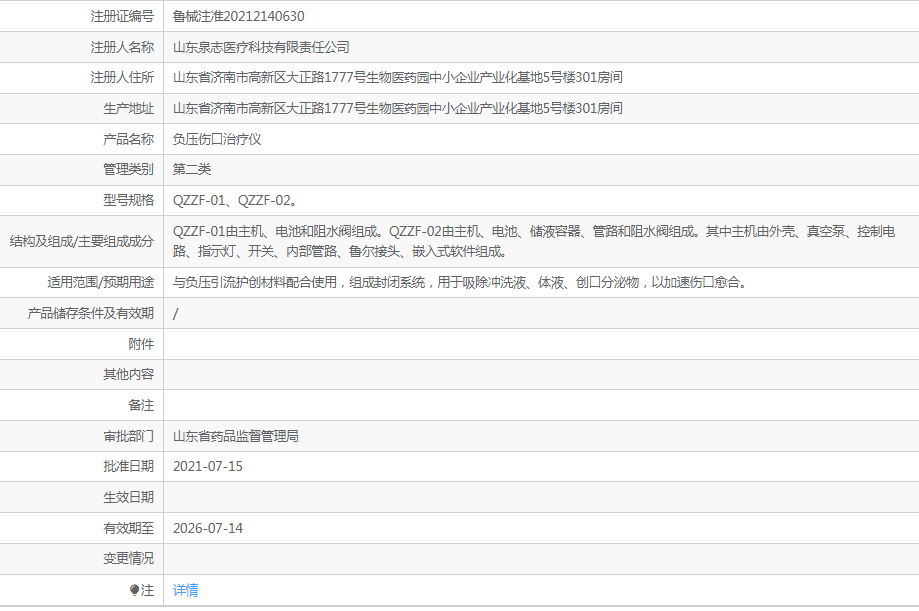919x611 pixels.
Task: Click the 型号规格 label
Action: (128, 201)
